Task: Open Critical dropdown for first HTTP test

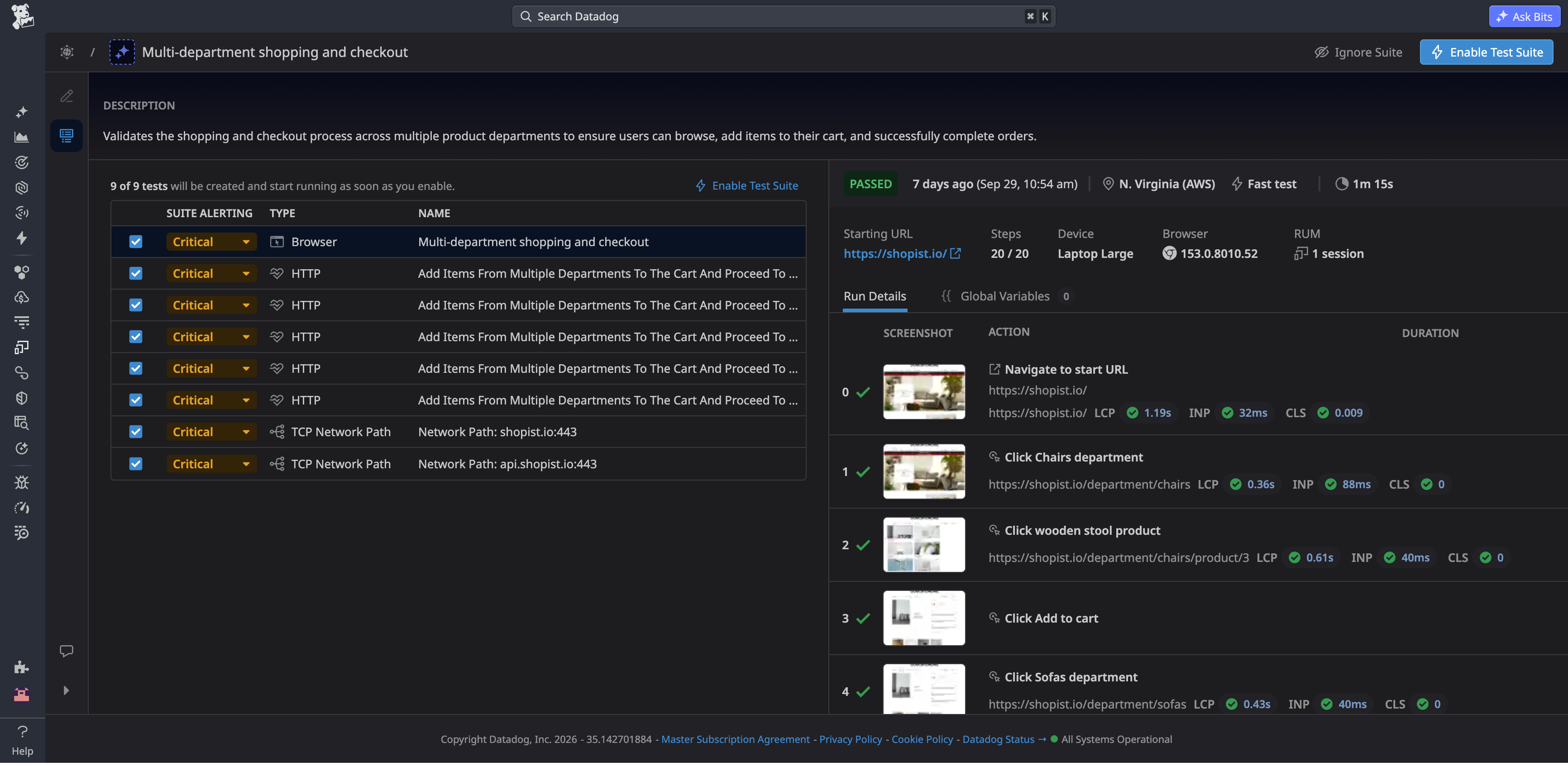Action: pyautogui.click(x=211, y=274)
